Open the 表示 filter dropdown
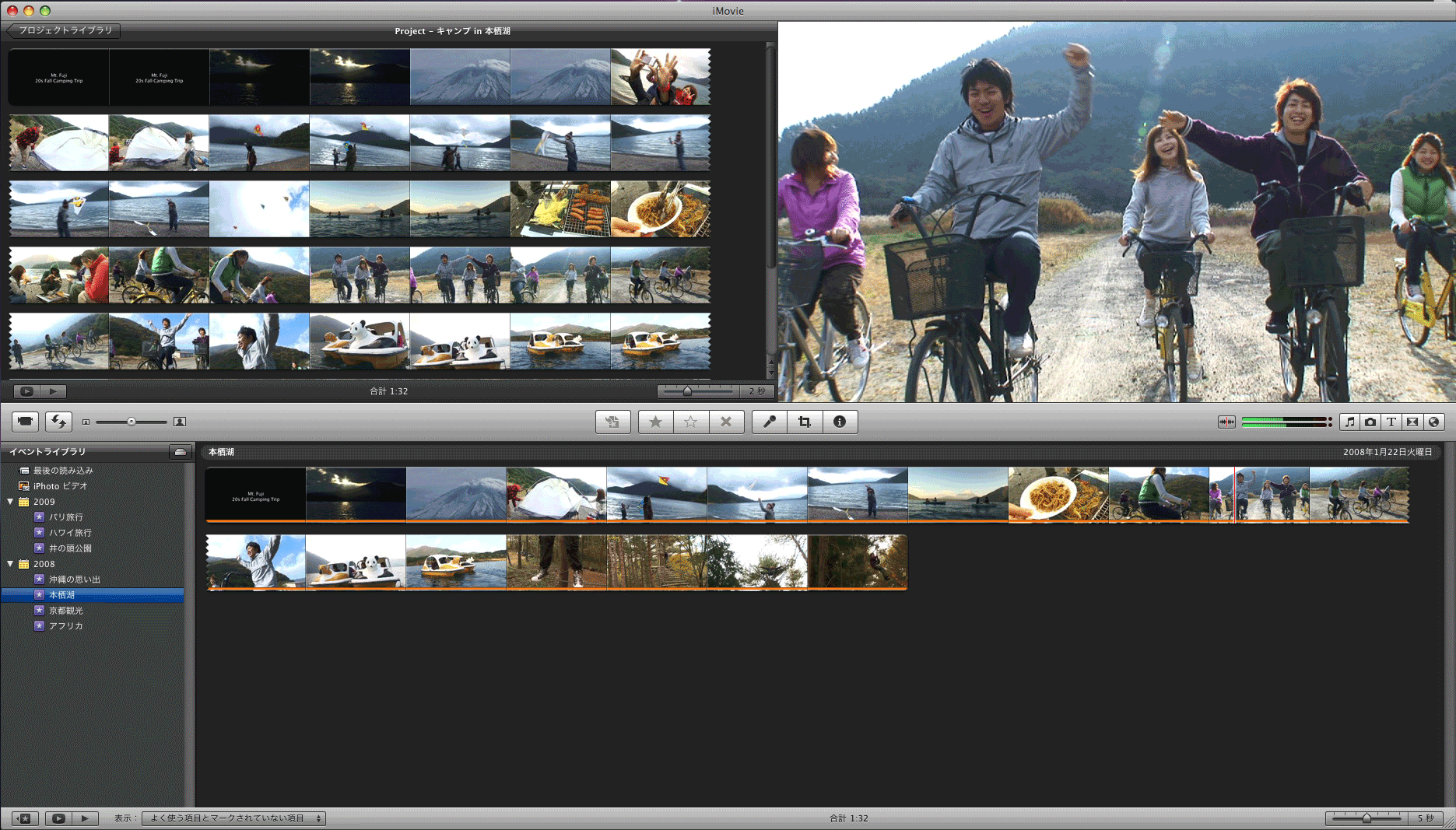Viewport: 1456px width, 830px height. (233, 818)
